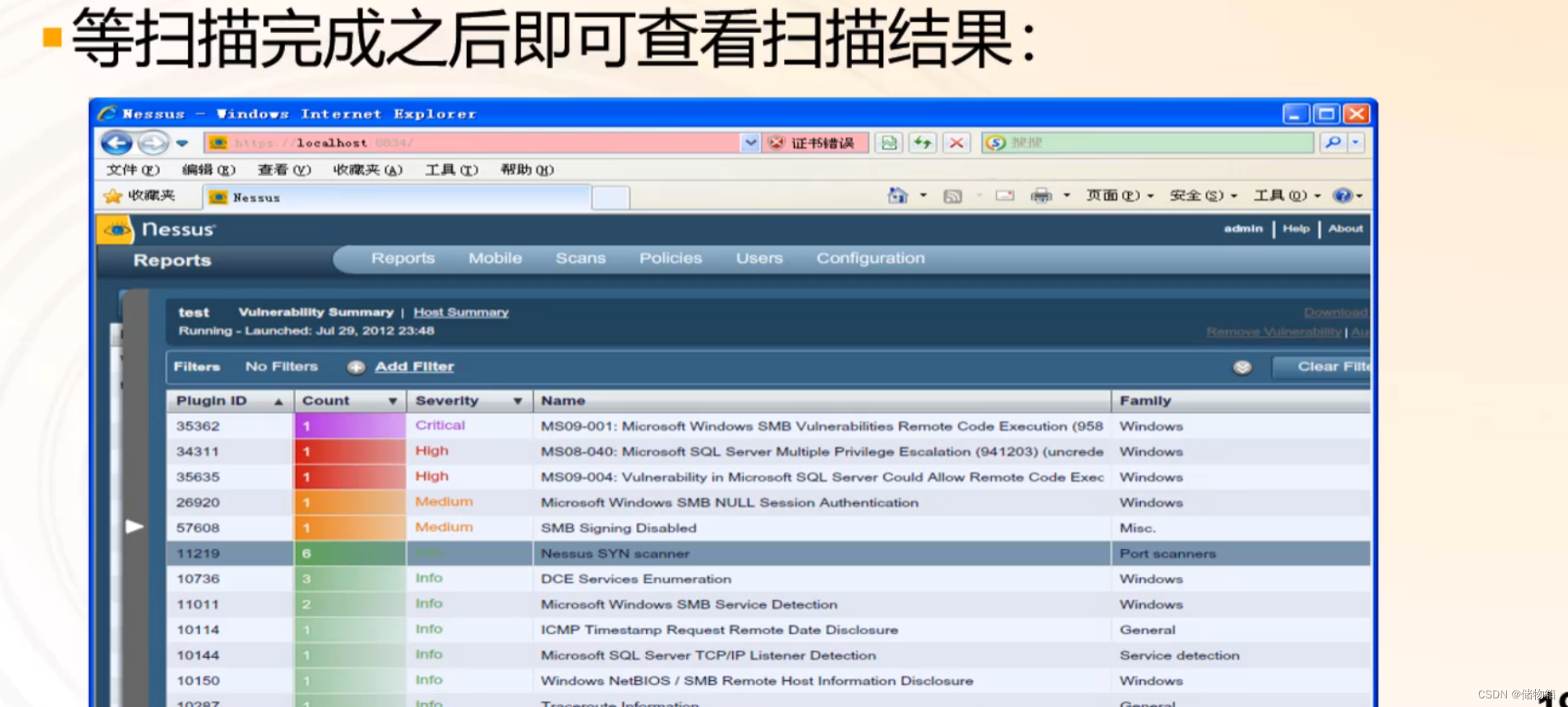The image size is (1568, 707).
Task: Click the Download report link
Action: point(1336,312)
